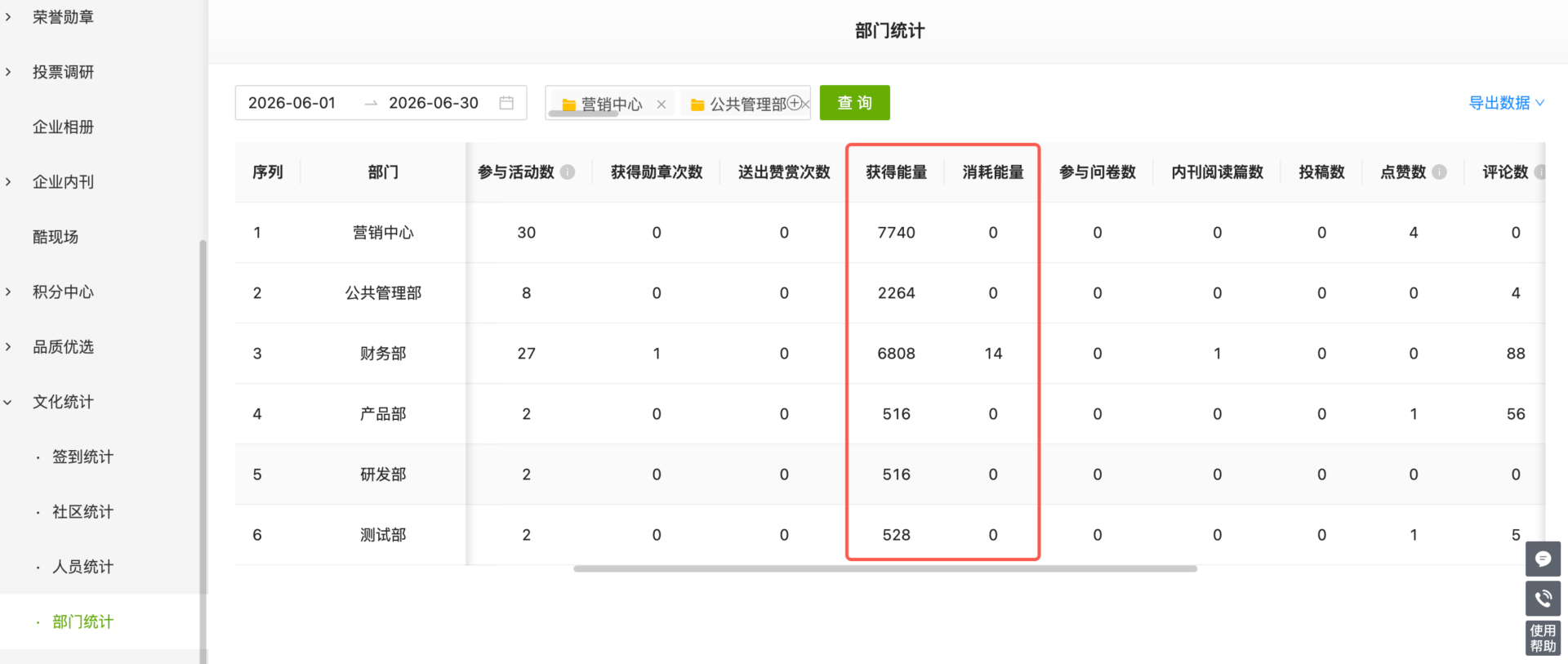This screenshot has height=664, width=1568.
Task: Click the sidebar vertical scrollbar
Action: 203,452
